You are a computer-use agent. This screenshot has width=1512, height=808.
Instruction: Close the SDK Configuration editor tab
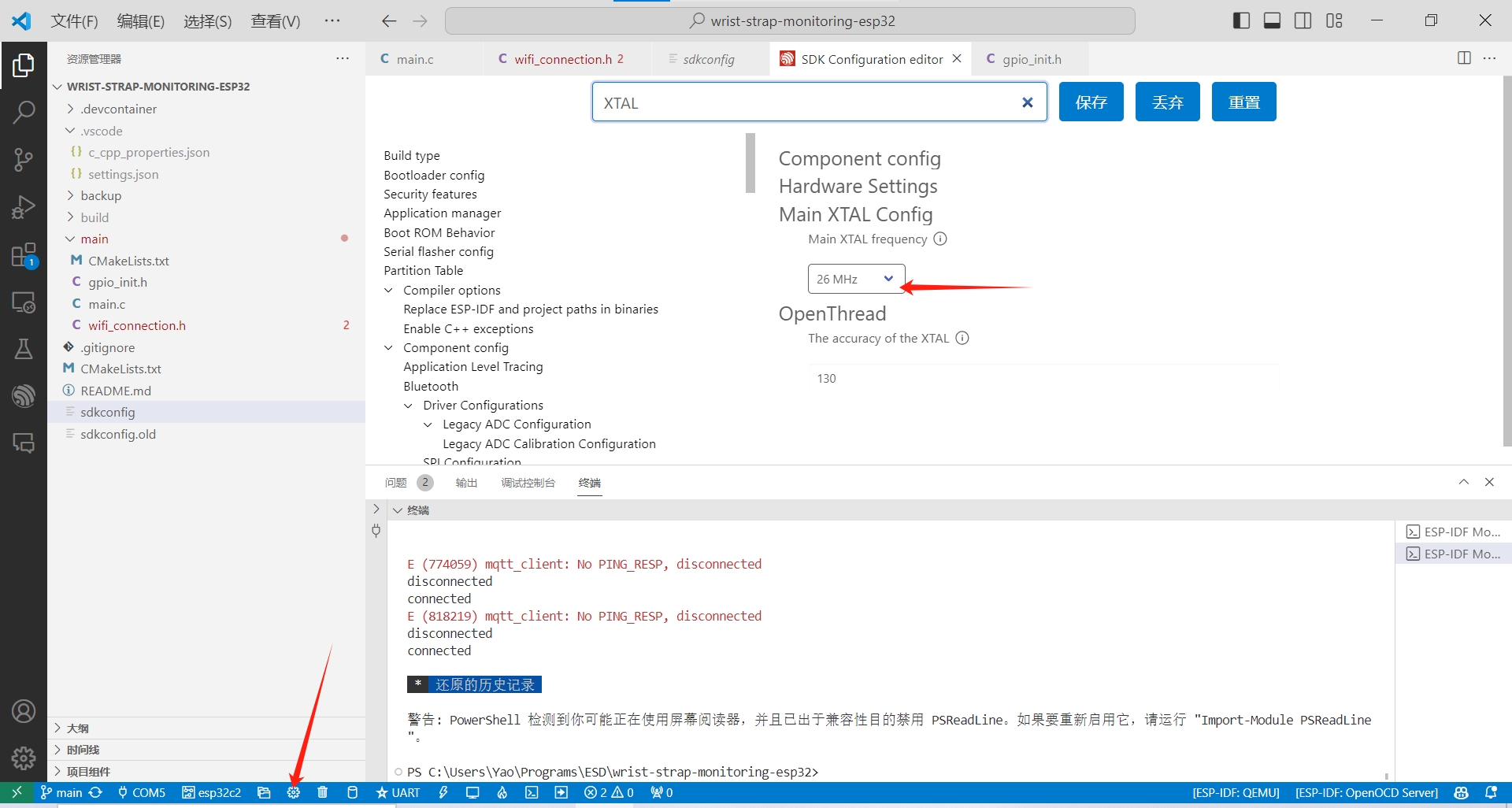(957, 58)
